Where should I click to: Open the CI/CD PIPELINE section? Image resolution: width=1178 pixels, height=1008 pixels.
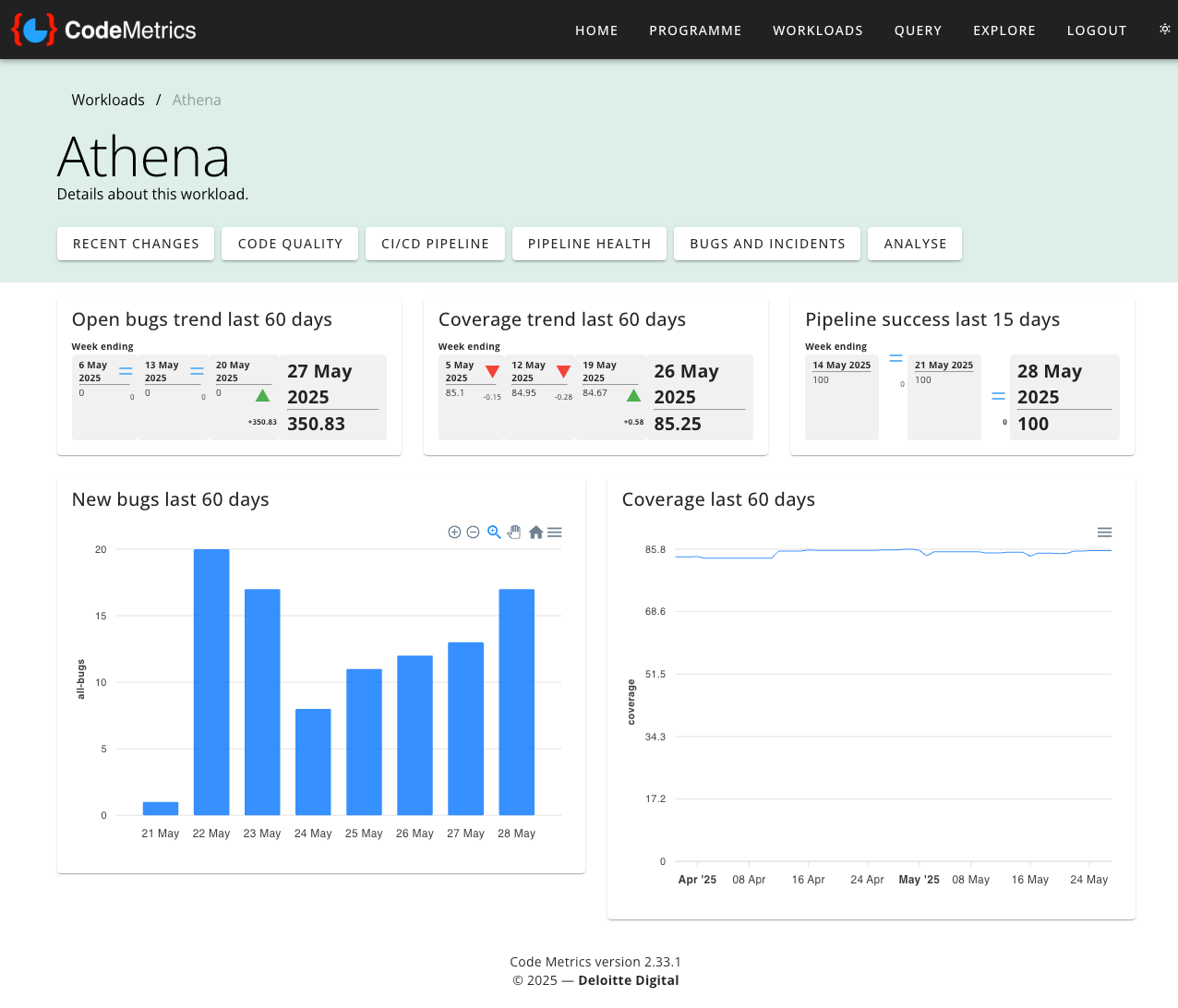(x=435, y=244)
